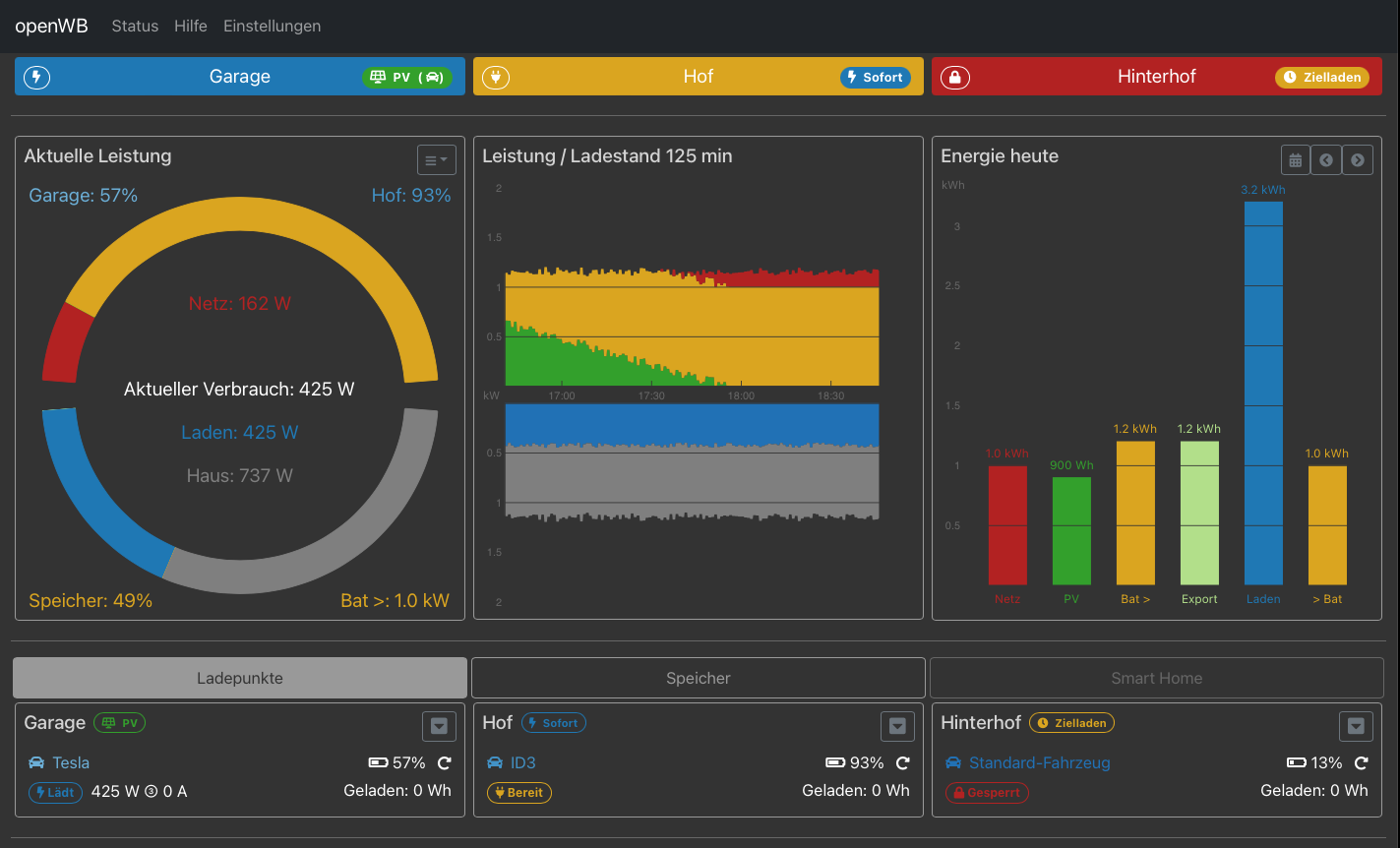Toggle the Gesperrt lock badge for Hinterhof
This screenshot has width=1400, height=848.
(987, 792)
